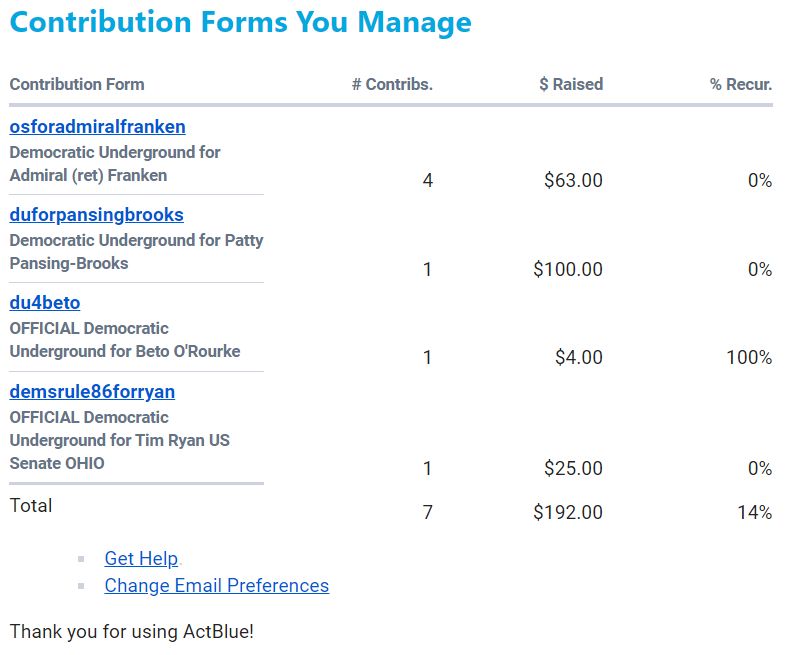The width and height of the screenshot is (786, 655).
Task: Click the 100% recurring value
Action: pos(749,358)
